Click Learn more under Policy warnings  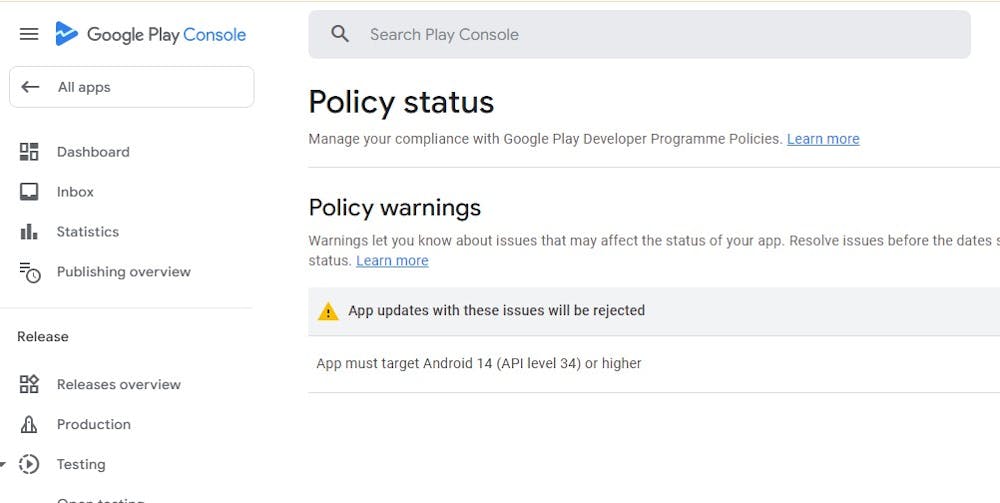click(392, 261)
